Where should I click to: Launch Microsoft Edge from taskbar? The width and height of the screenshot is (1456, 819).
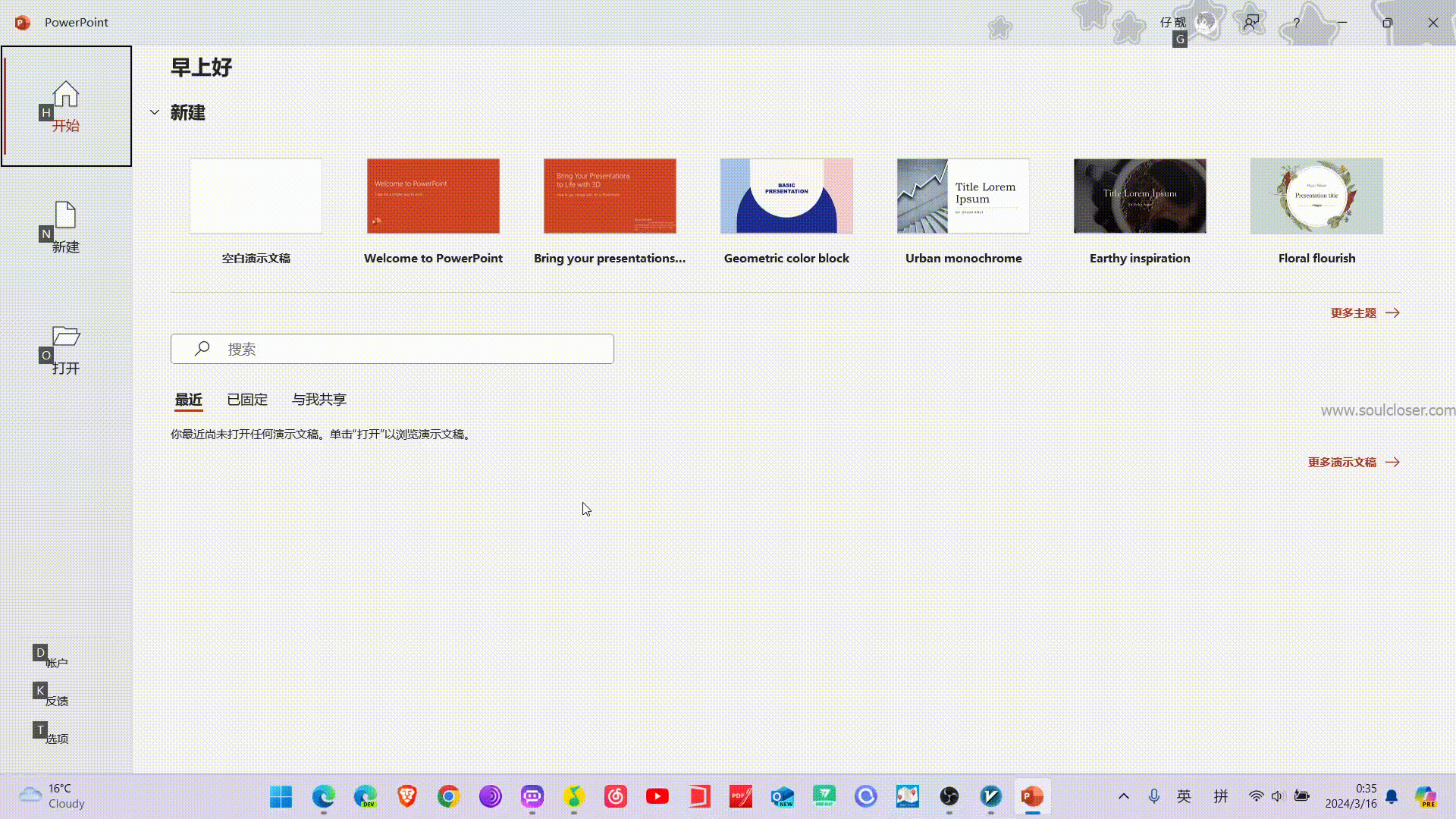pos(324,796)
